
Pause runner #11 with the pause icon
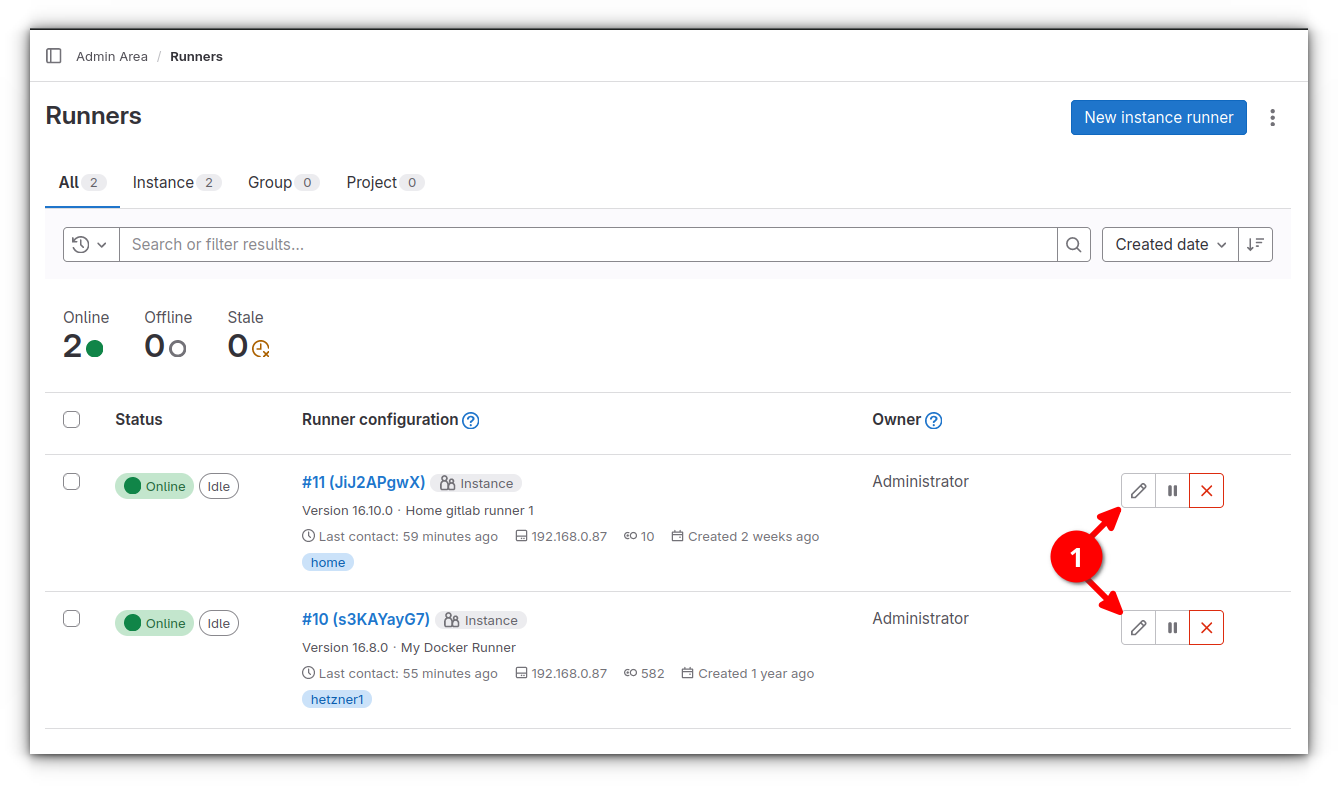(x=1171, y=490)
